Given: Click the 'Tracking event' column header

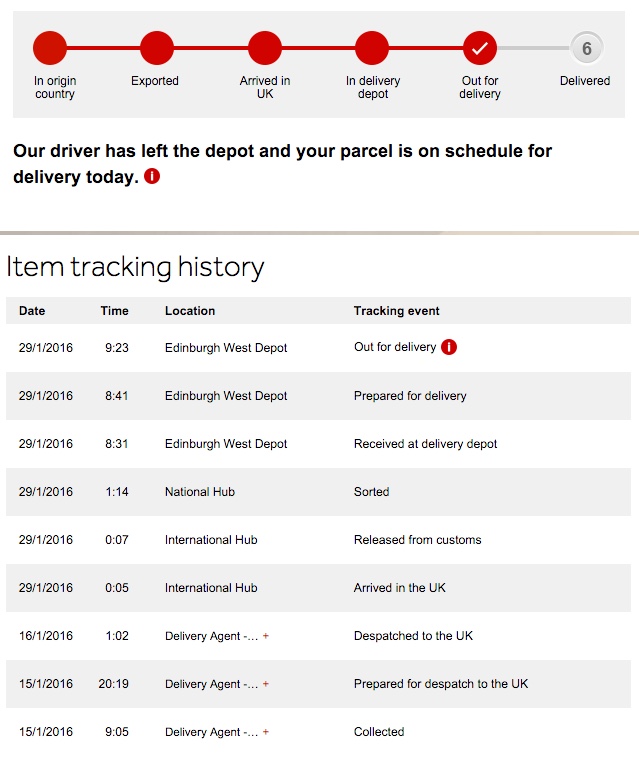Looking at the screenshot, I should (x=397, y=311).
